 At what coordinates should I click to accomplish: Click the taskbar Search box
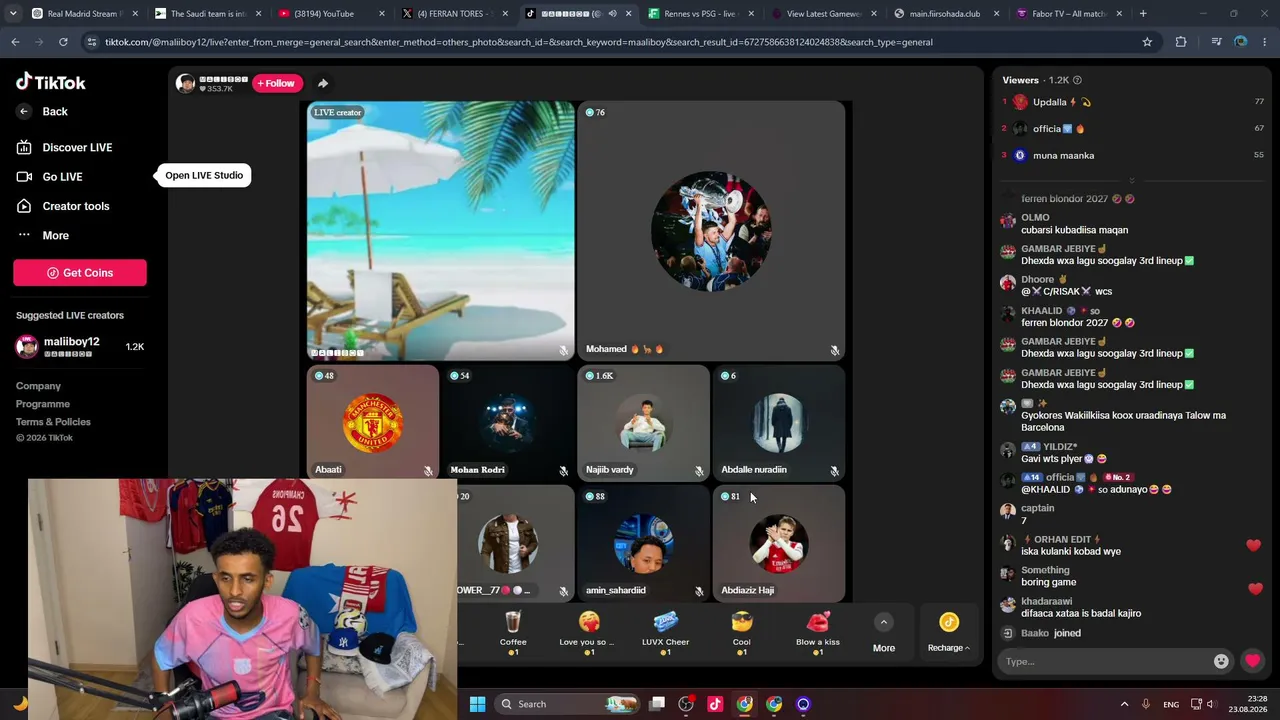click(568, 704)
